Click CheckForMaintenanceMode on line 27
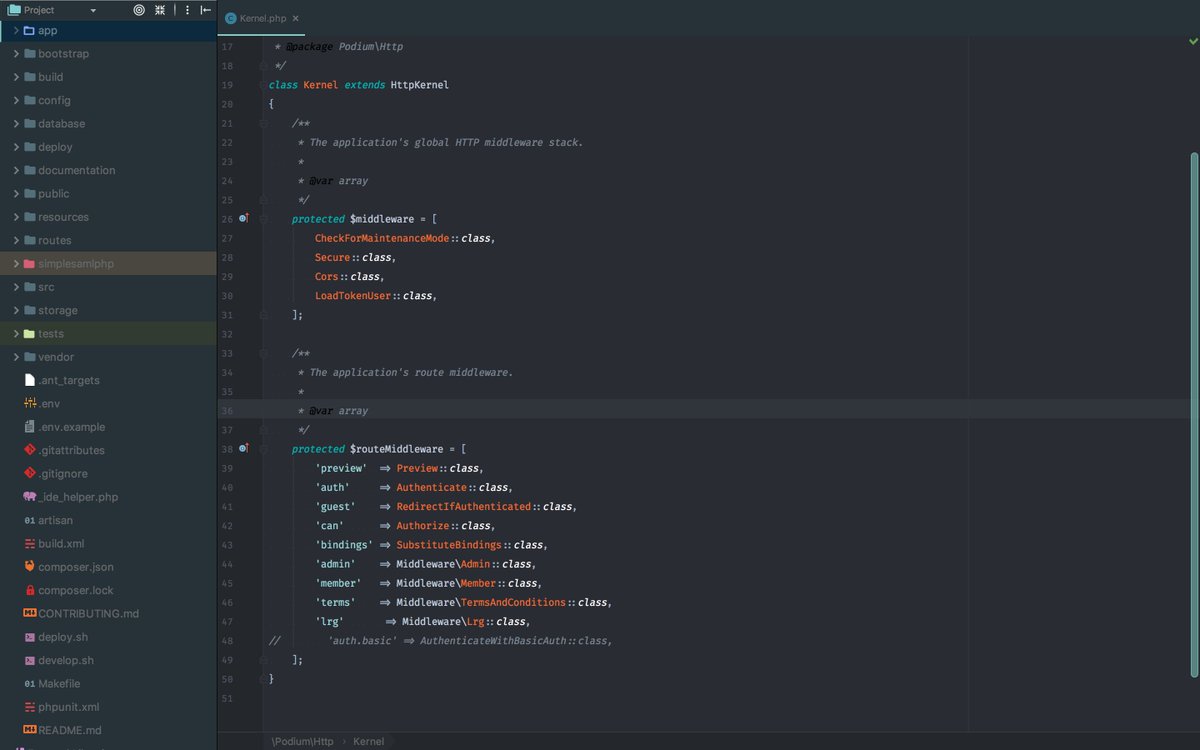Image resolution: width=1200 pixels, height=750 pixels. pyautogui.click(x=382, y=238)
